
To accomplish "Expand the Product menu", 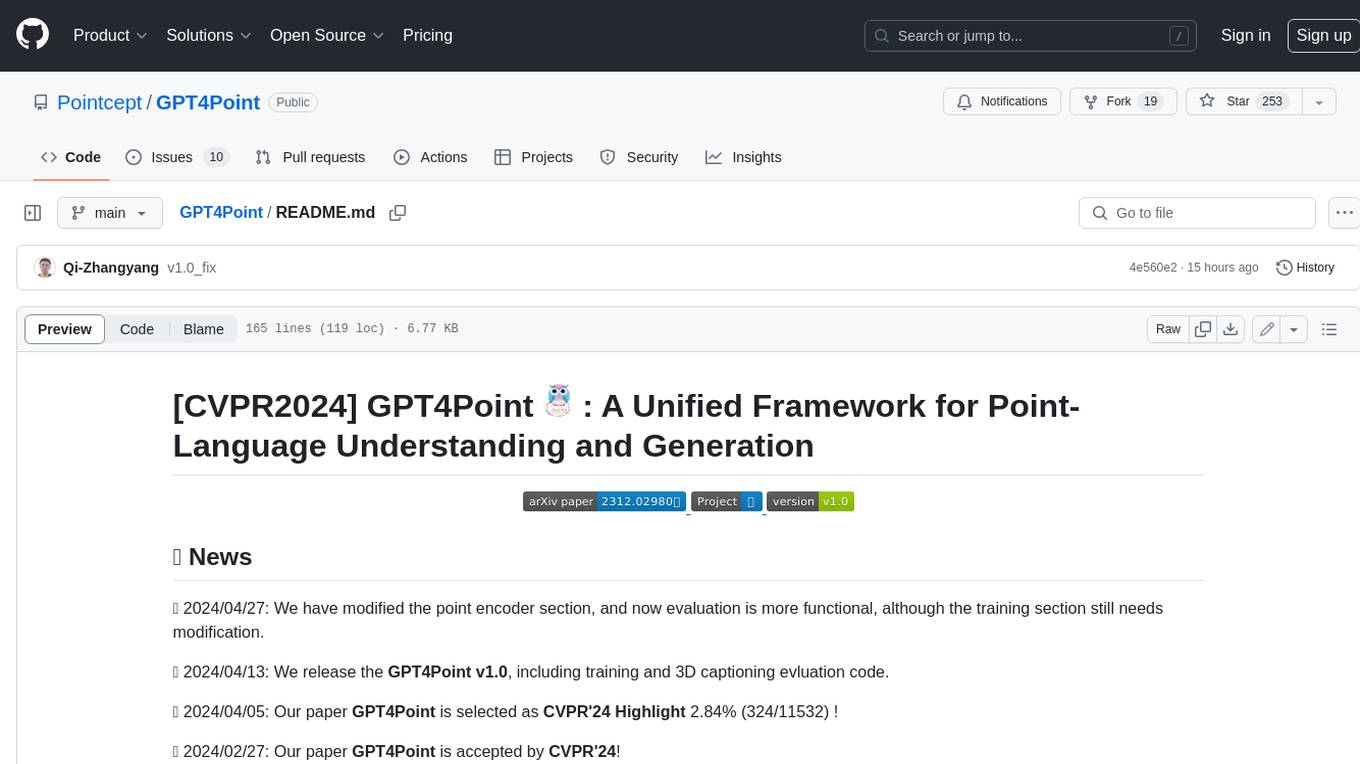I will (x=110, y=35).
